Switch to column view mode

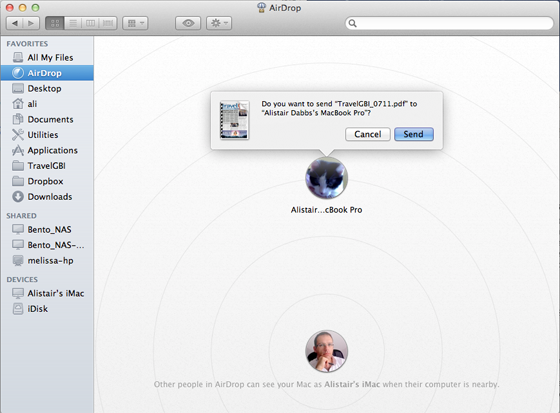[90, 23]
